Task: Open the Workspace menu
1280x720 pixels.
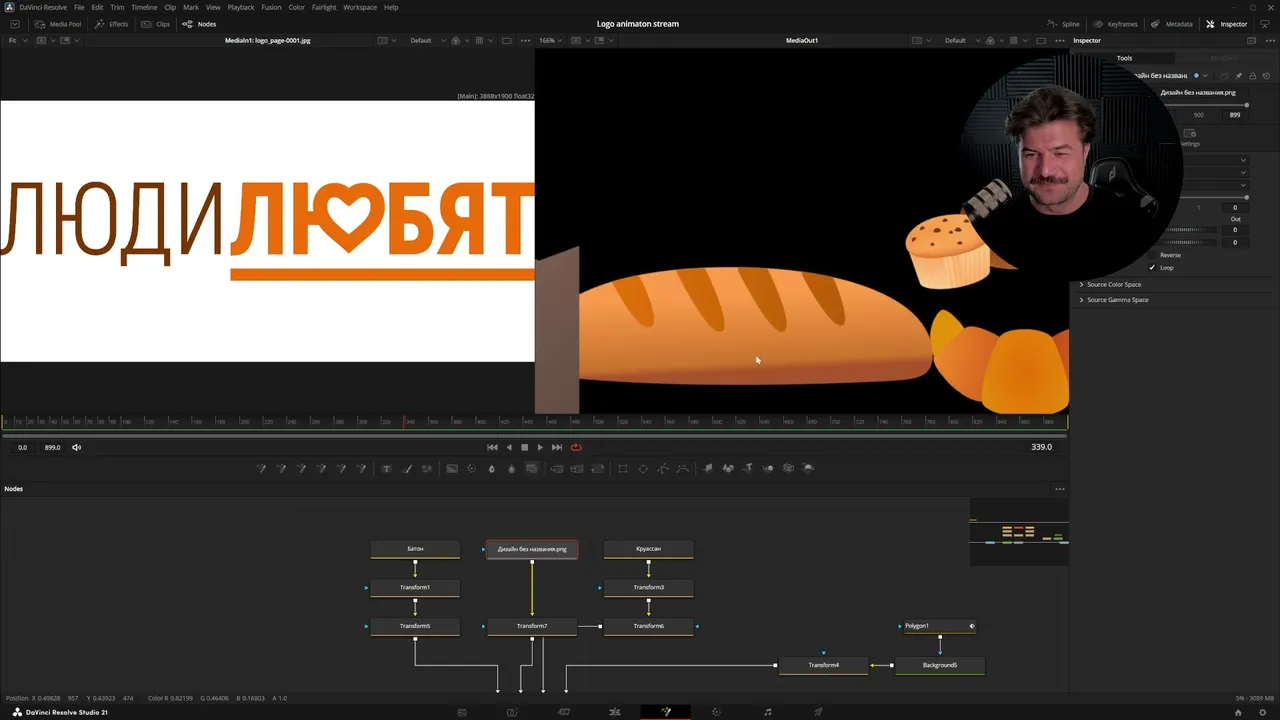Action: 360,7
